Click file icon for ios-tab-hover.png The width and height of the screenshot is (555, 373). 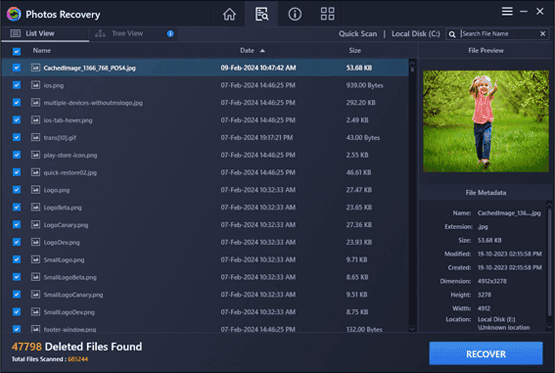[35, 120]
